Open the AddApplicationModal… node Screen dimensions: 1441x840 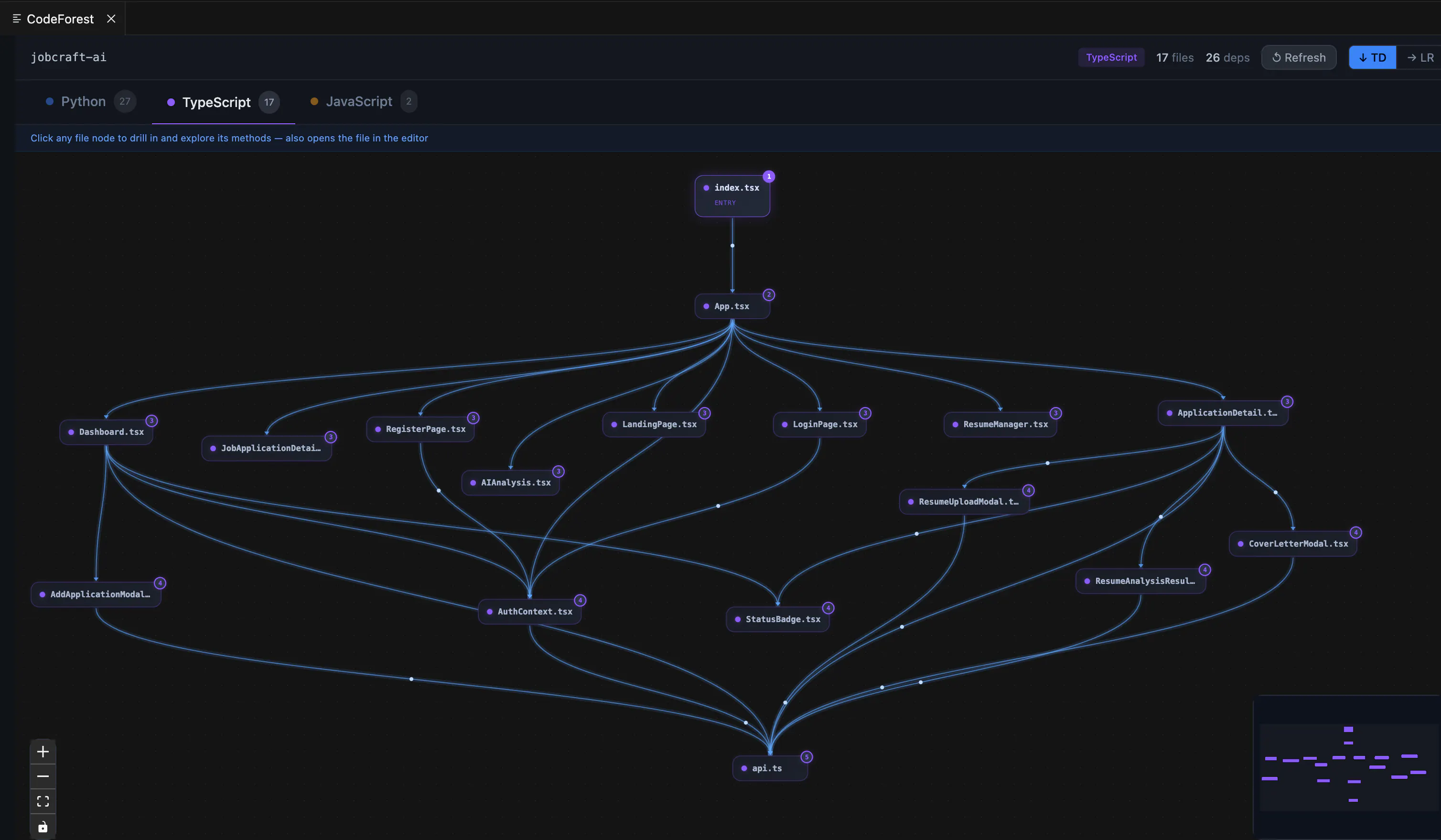pyautogui.click(x=96, y=595)
